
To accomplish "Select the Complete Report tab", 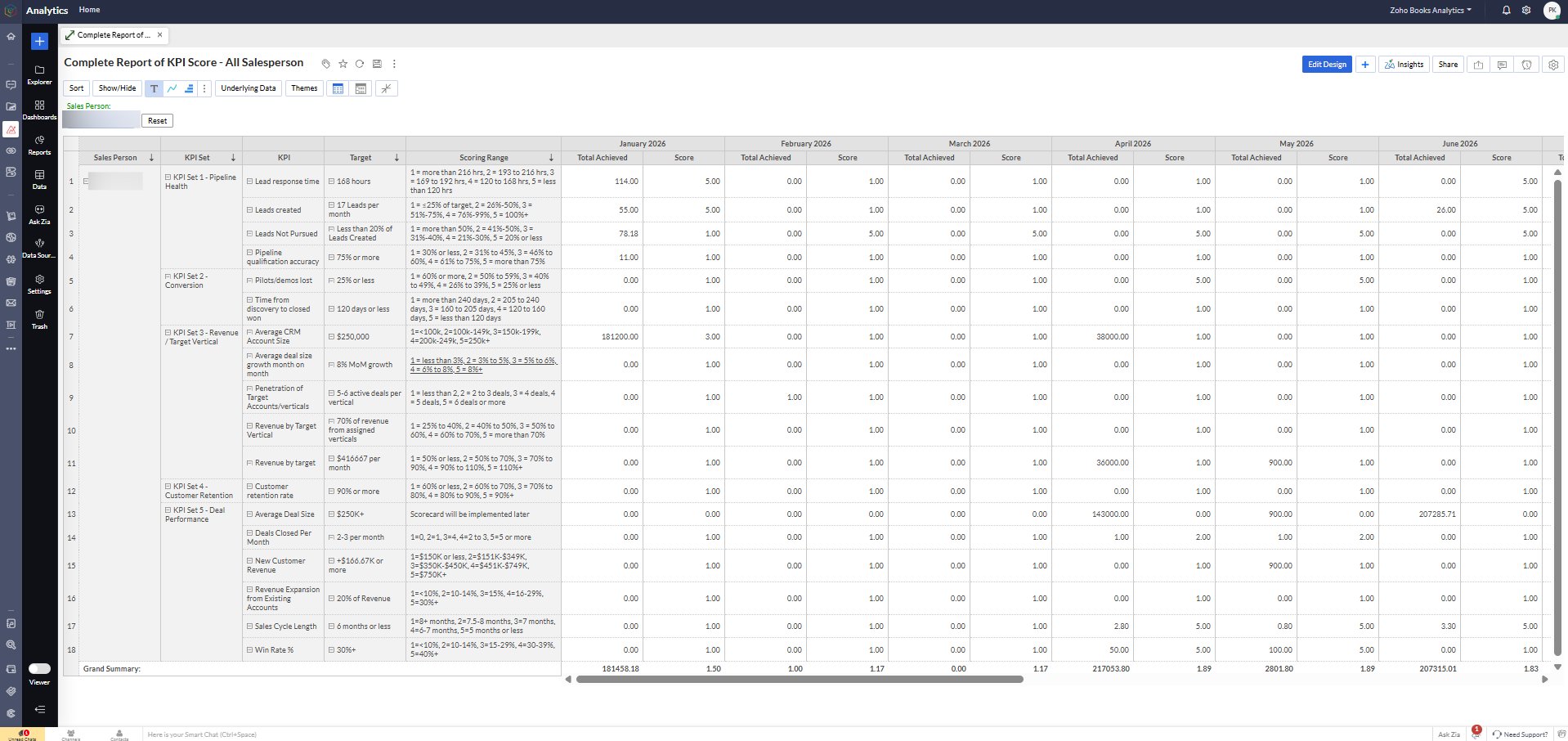I will point(114,35).
